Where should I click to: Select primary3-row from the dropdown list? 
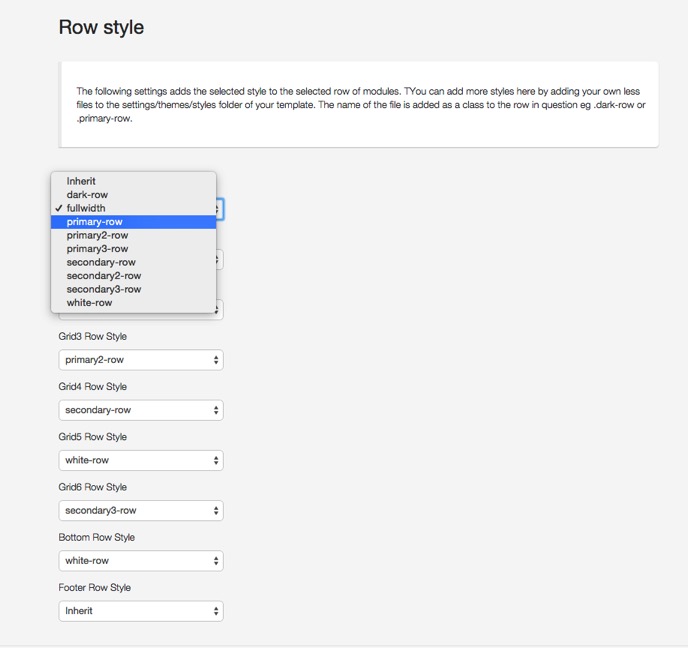(x=133, y=249)
